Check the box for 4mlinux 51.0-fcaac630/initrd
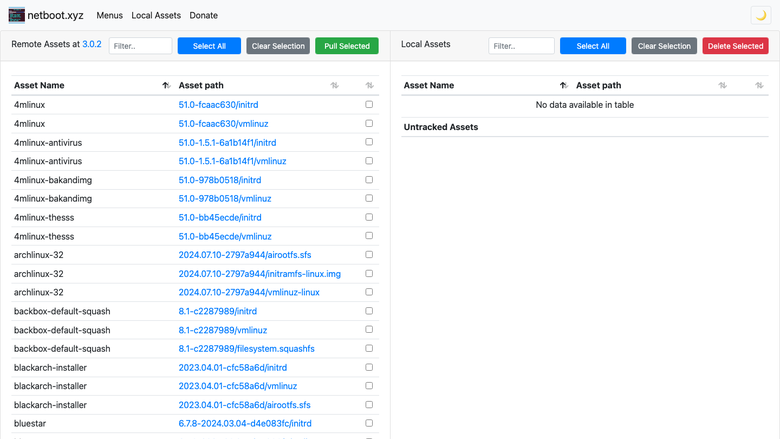 pyautogui.click(x=369, y=104)
